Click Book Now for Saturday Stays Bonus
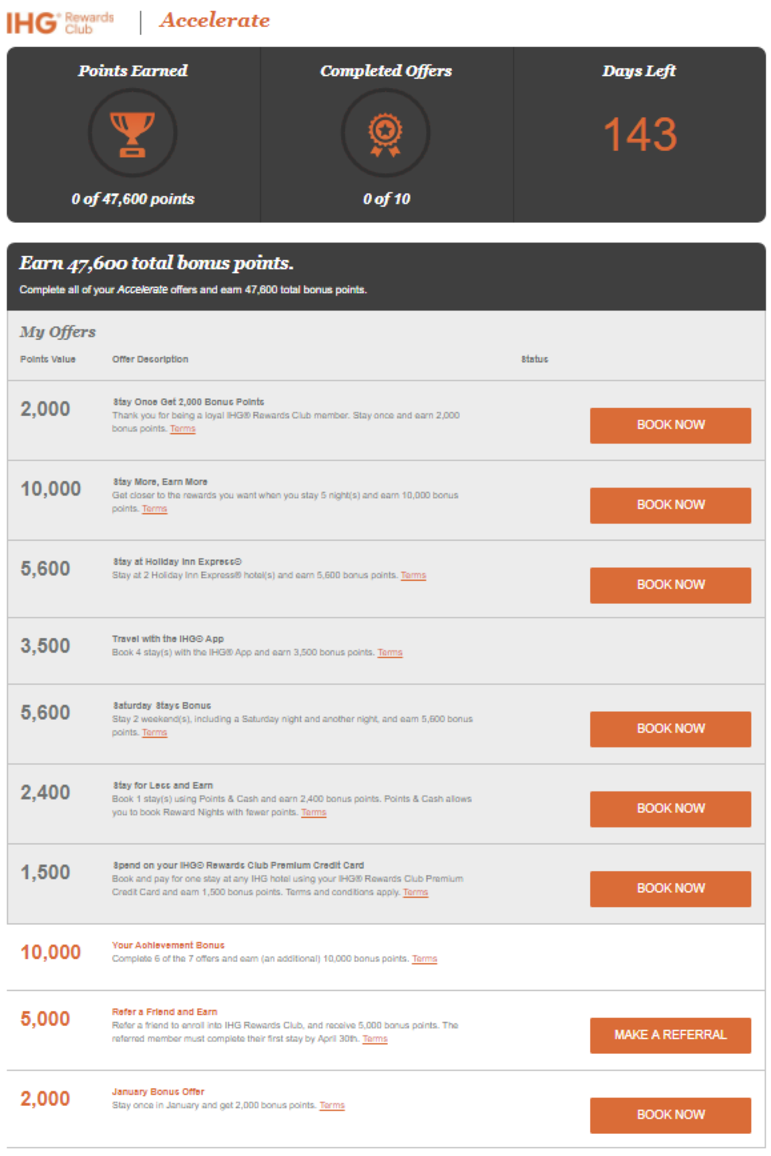Image resolution: width=771 pixels, height=1156 pixels. click(x=670, y=728)
